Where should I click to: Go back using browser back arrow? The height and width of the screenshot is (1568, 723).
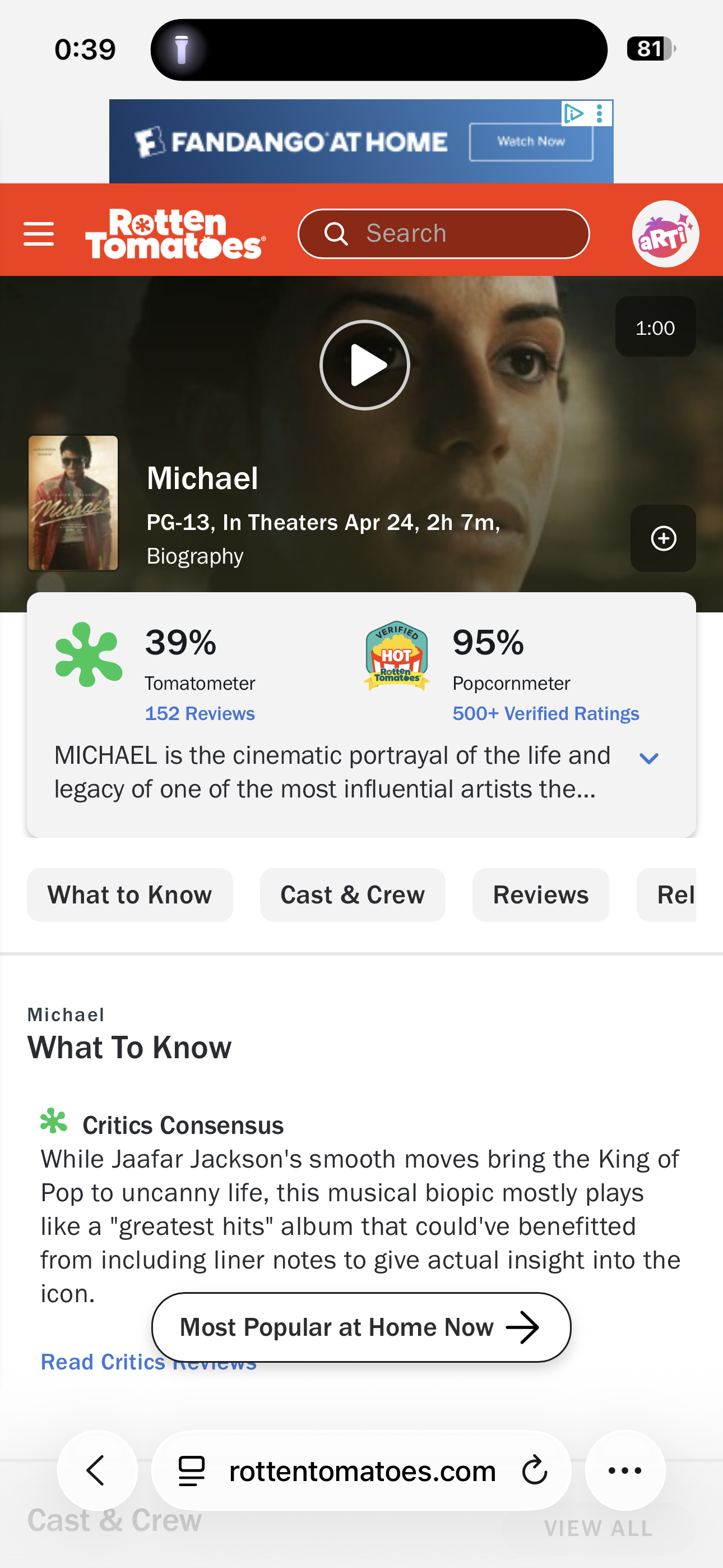pyautogui.click(x=97, y=1470)
